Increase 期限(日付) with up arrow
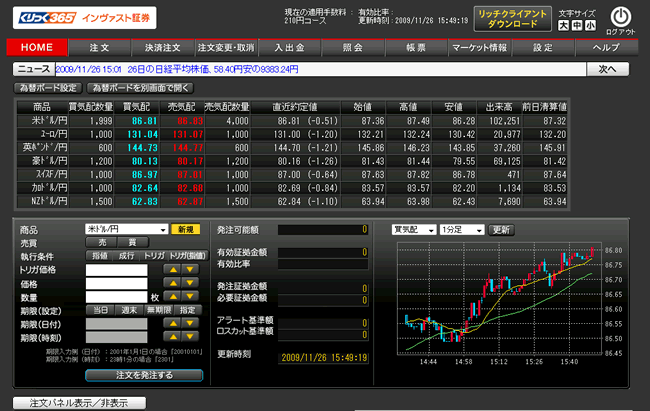650x411 pixels. pyautogui.click(x=173, y=323)
